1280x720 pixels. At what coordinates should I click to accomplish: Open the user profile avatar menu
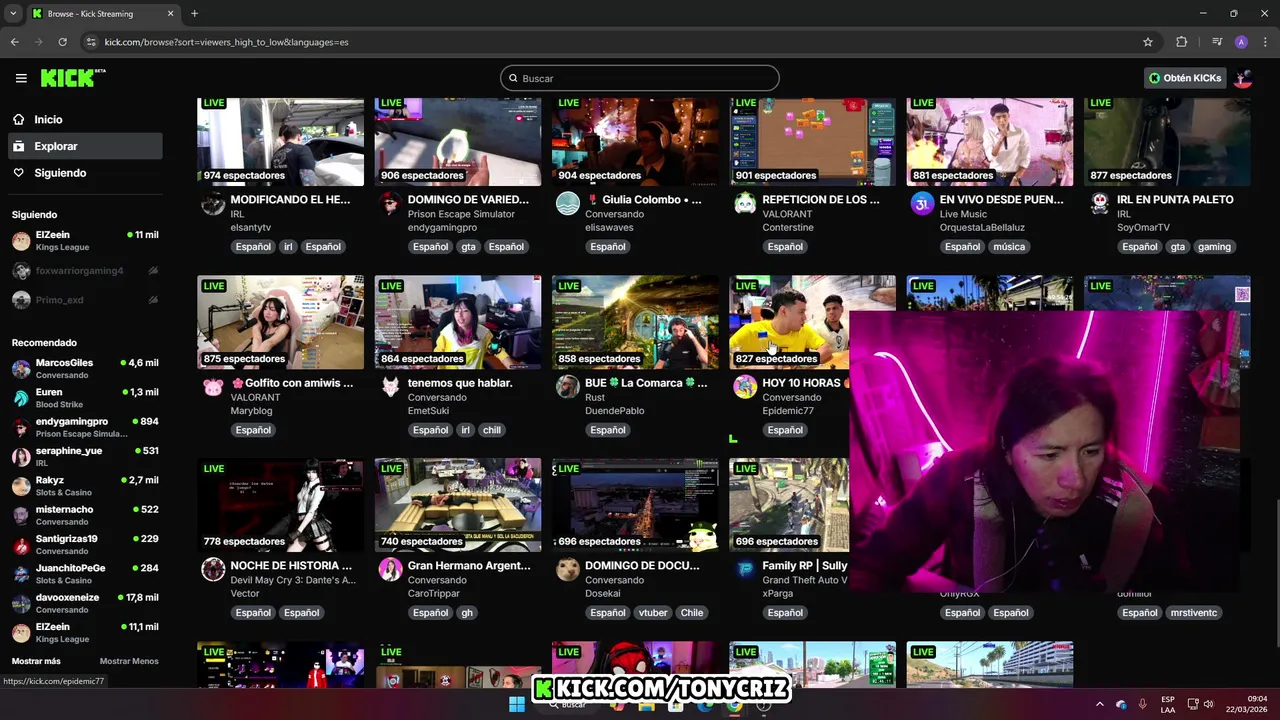pyautogui.click(x=1243, y=78)
